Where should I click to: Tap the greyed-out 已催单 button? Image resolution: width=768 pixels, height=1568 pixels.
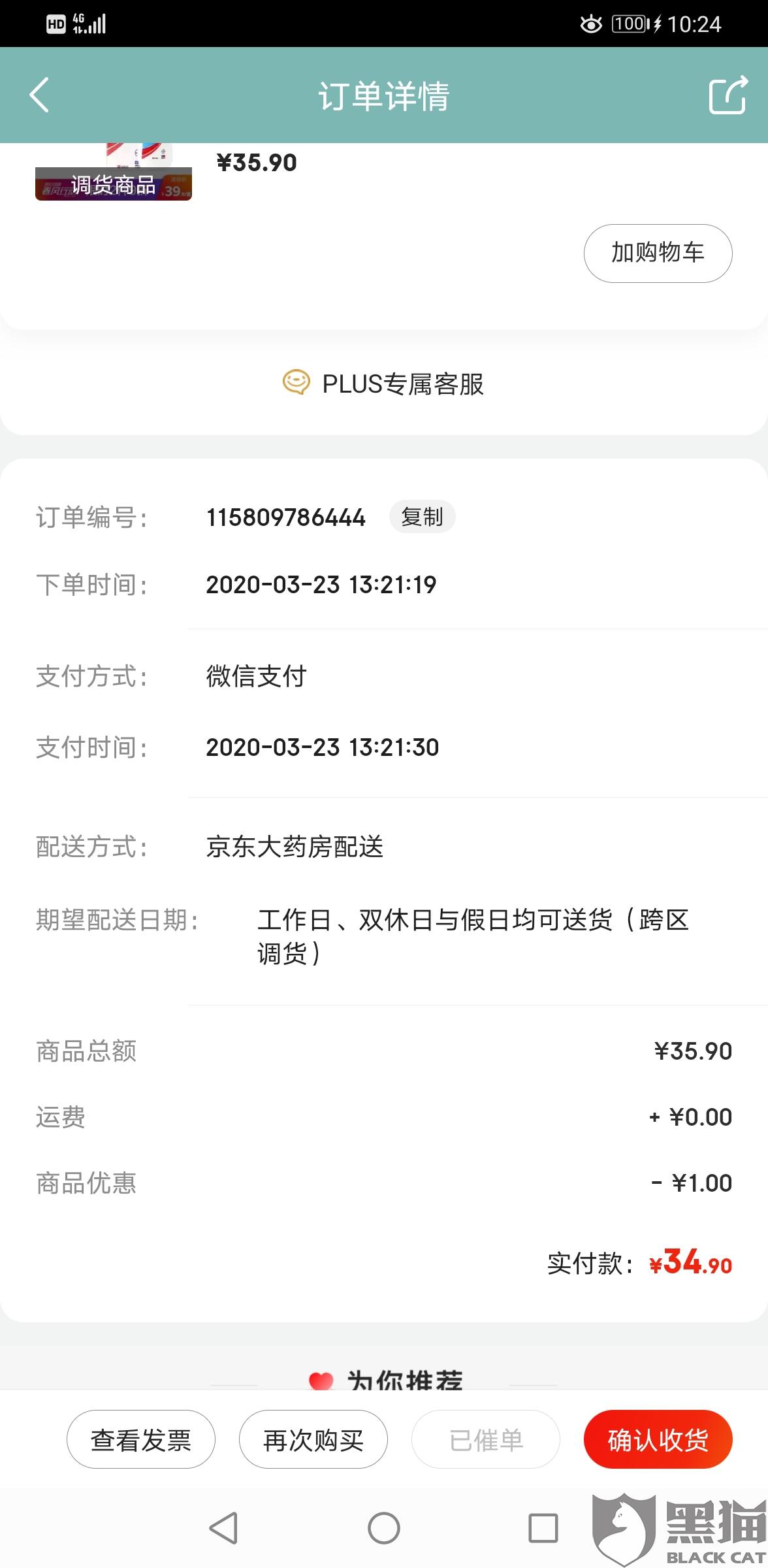tap(486, 1439)
